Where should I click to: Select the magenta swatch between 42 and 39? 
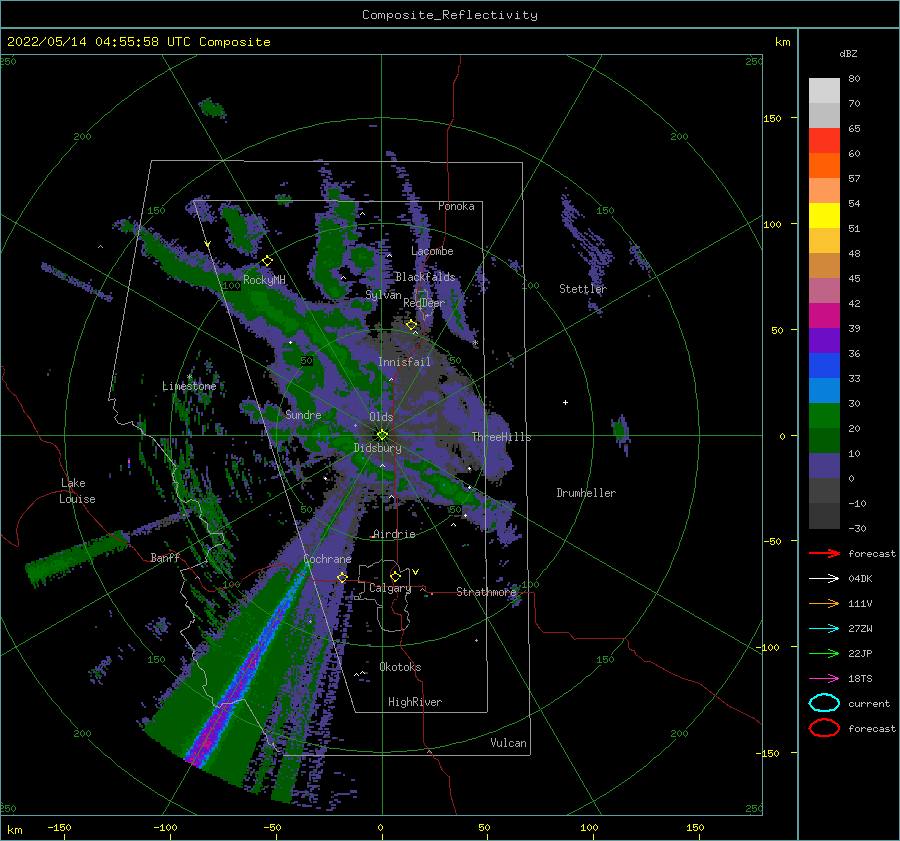pyautogui.click(x=824, y=315)
